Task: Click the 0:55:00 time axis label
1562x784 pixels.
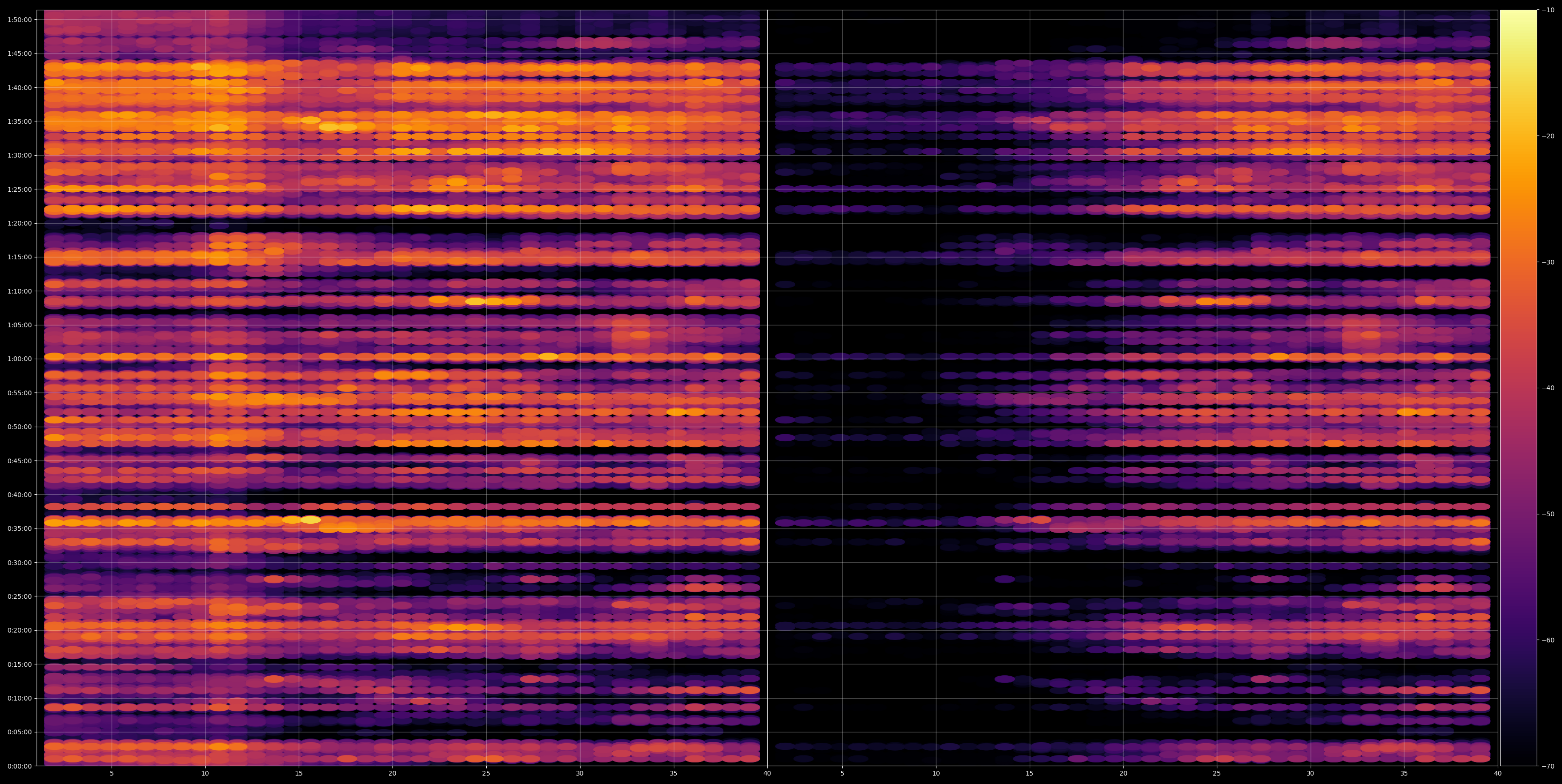Action: click(x=19, y=393)
